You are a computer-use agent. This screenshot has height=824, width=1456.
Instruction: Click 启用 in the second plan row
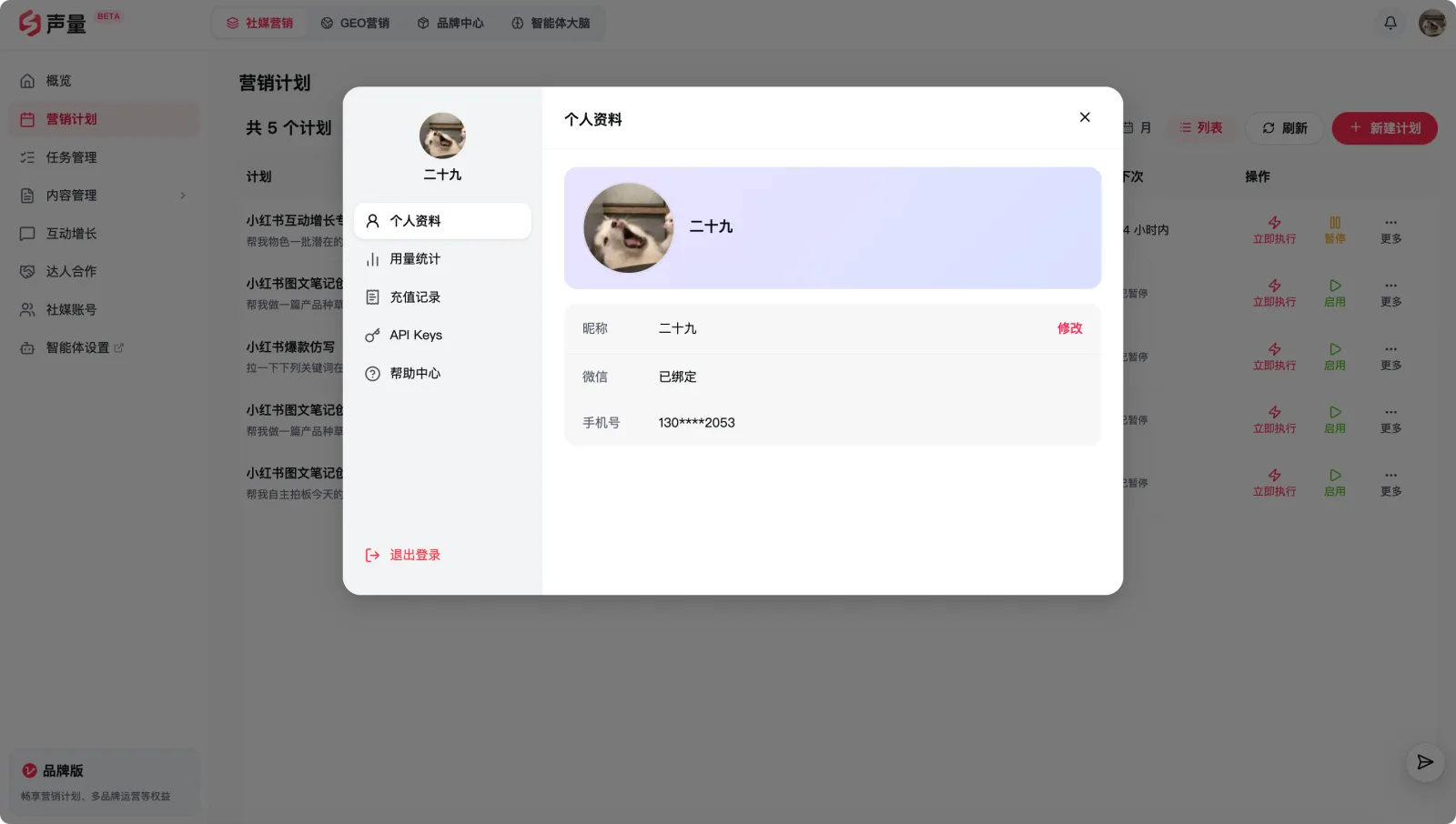click(x=1335, y=293)
